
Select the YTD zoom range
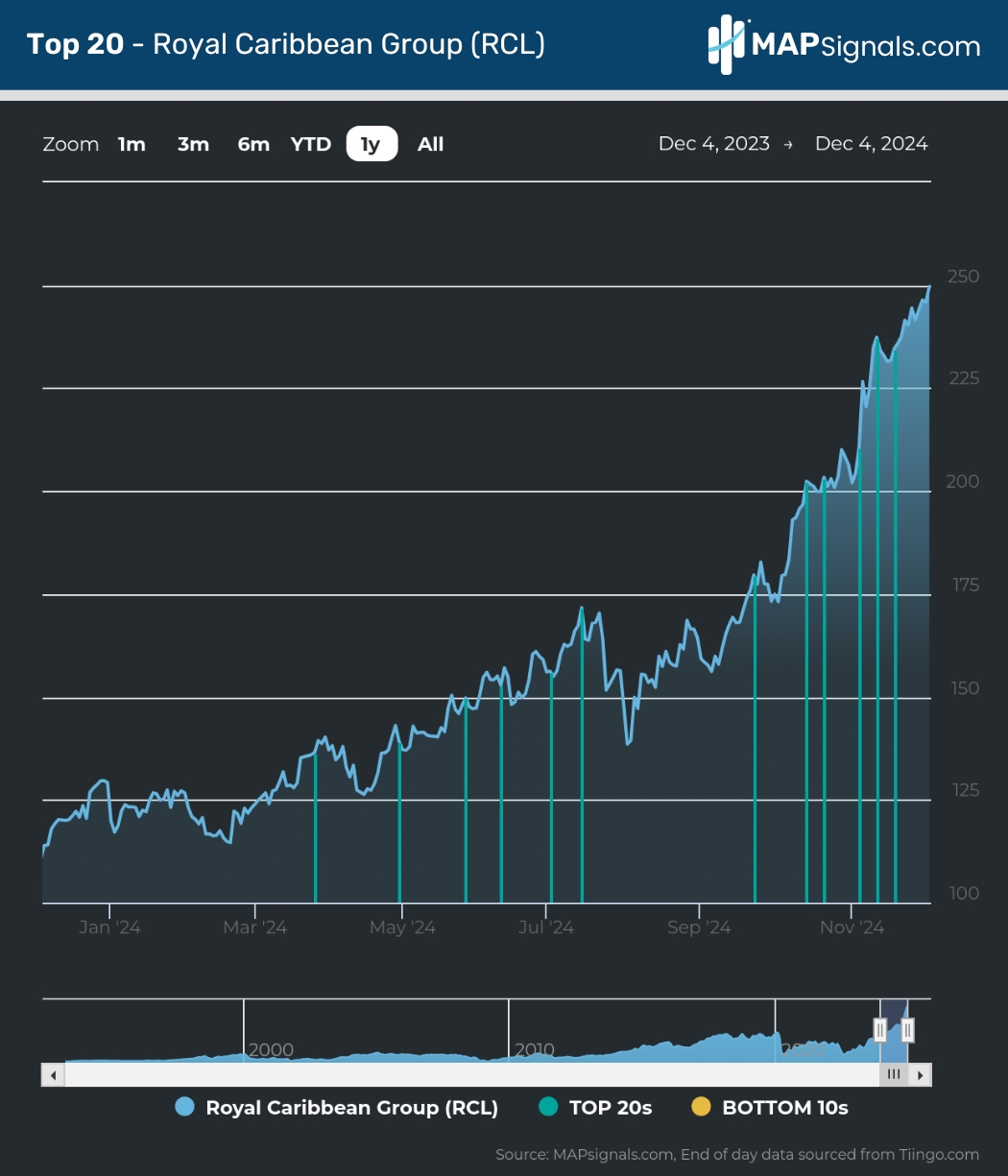311,144
